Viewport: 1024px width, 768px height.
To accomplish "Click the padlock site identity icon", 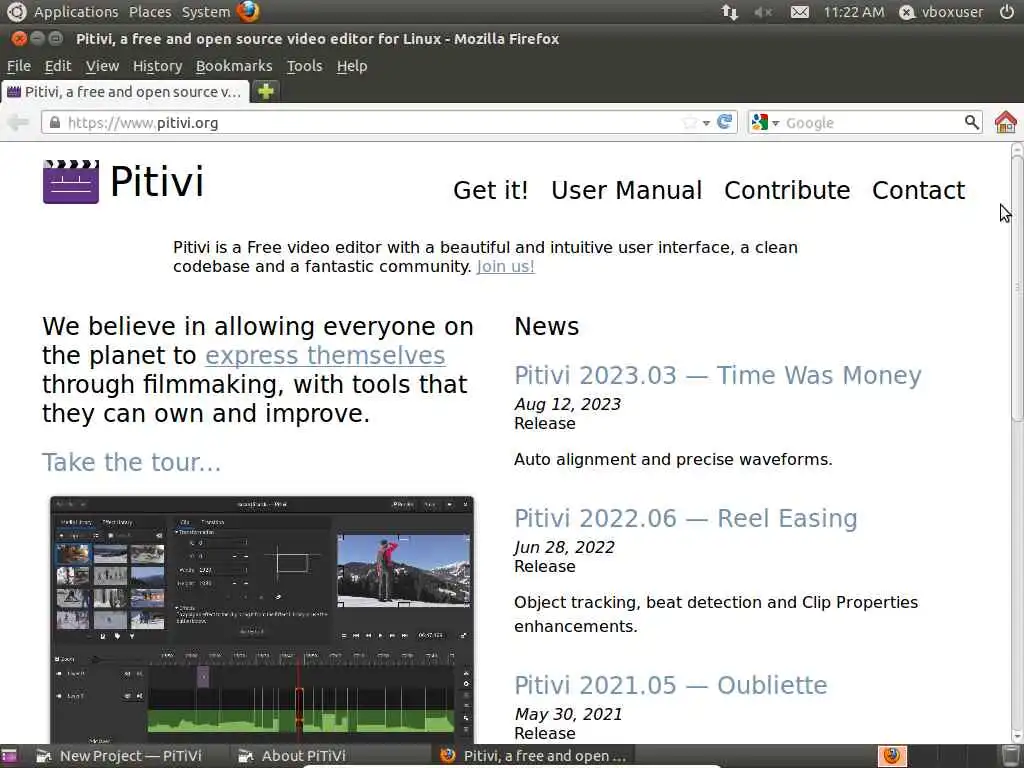I will (x=55, y=123).
